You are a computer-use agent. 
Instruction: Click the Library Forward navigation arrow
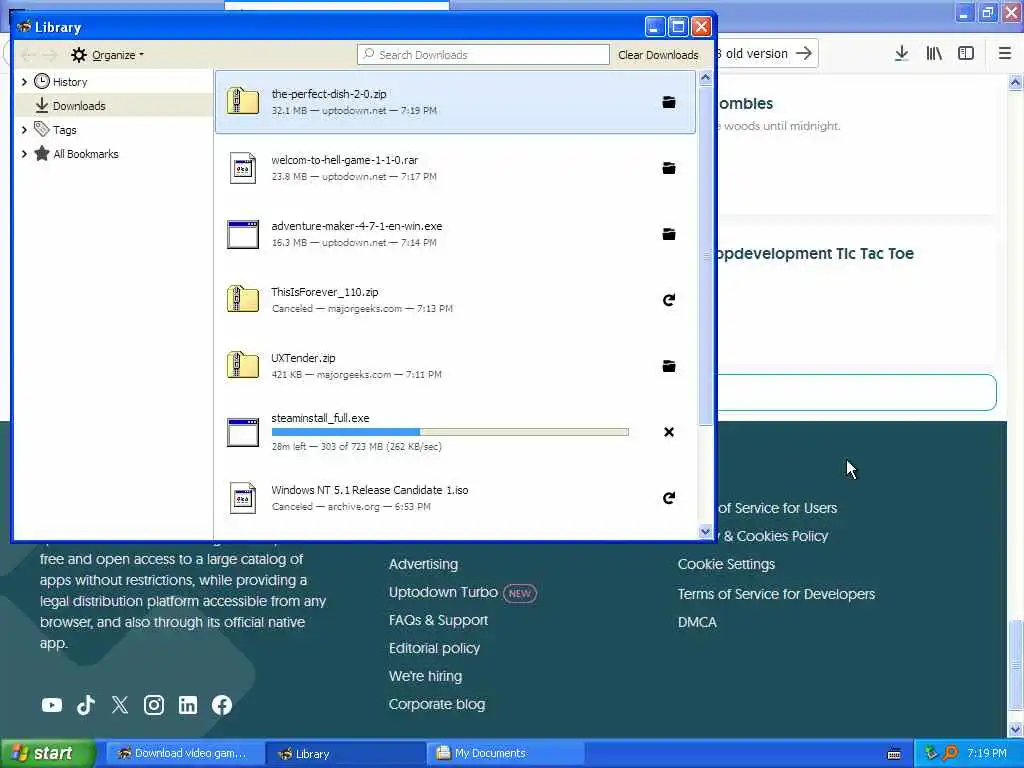tap(51, 55)
